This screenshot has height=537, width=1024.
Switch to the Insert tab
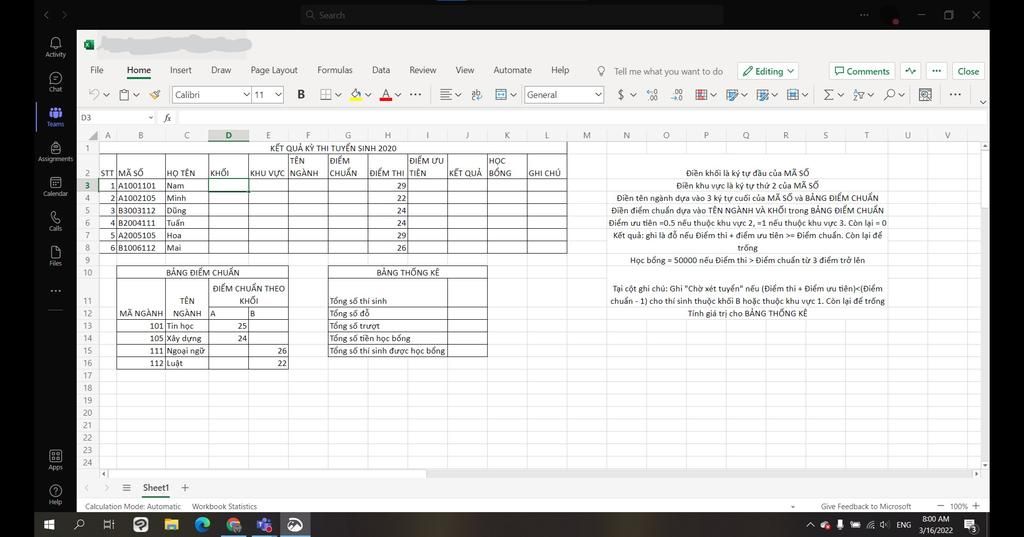[x=181, y=70]
